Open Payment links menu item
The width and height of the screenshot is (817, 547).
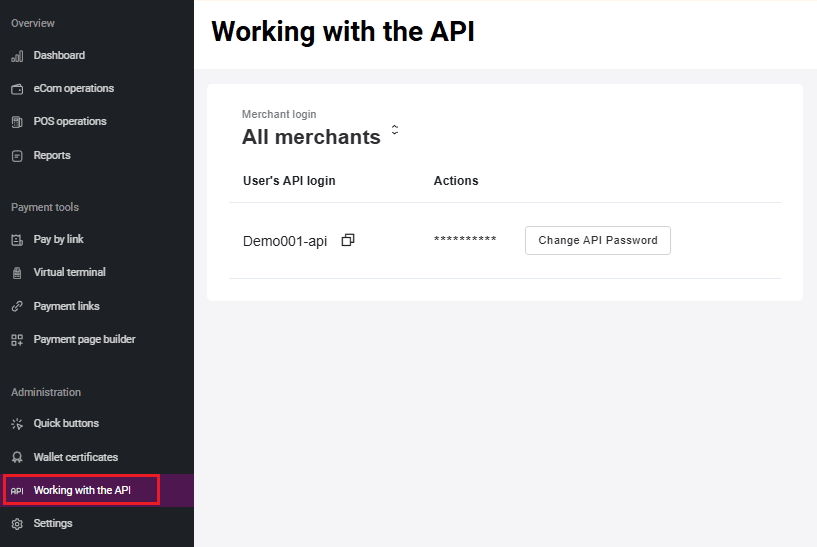click(x=66, y=306)
